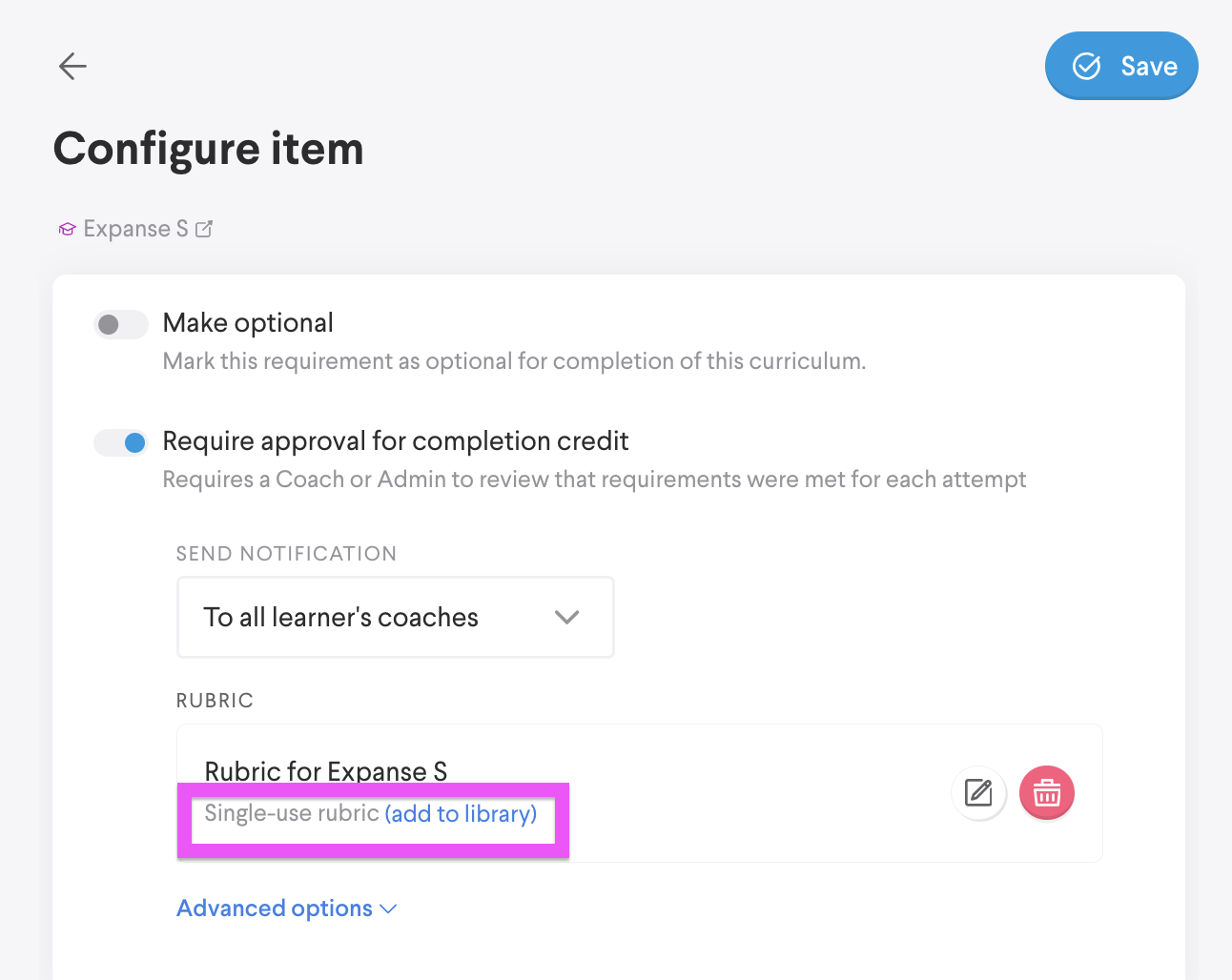Image resolution: width=1232 pixels, height=980 pixels.
Task: Click the 'Rubric for Expanse S' title
Action: point(325,770)
